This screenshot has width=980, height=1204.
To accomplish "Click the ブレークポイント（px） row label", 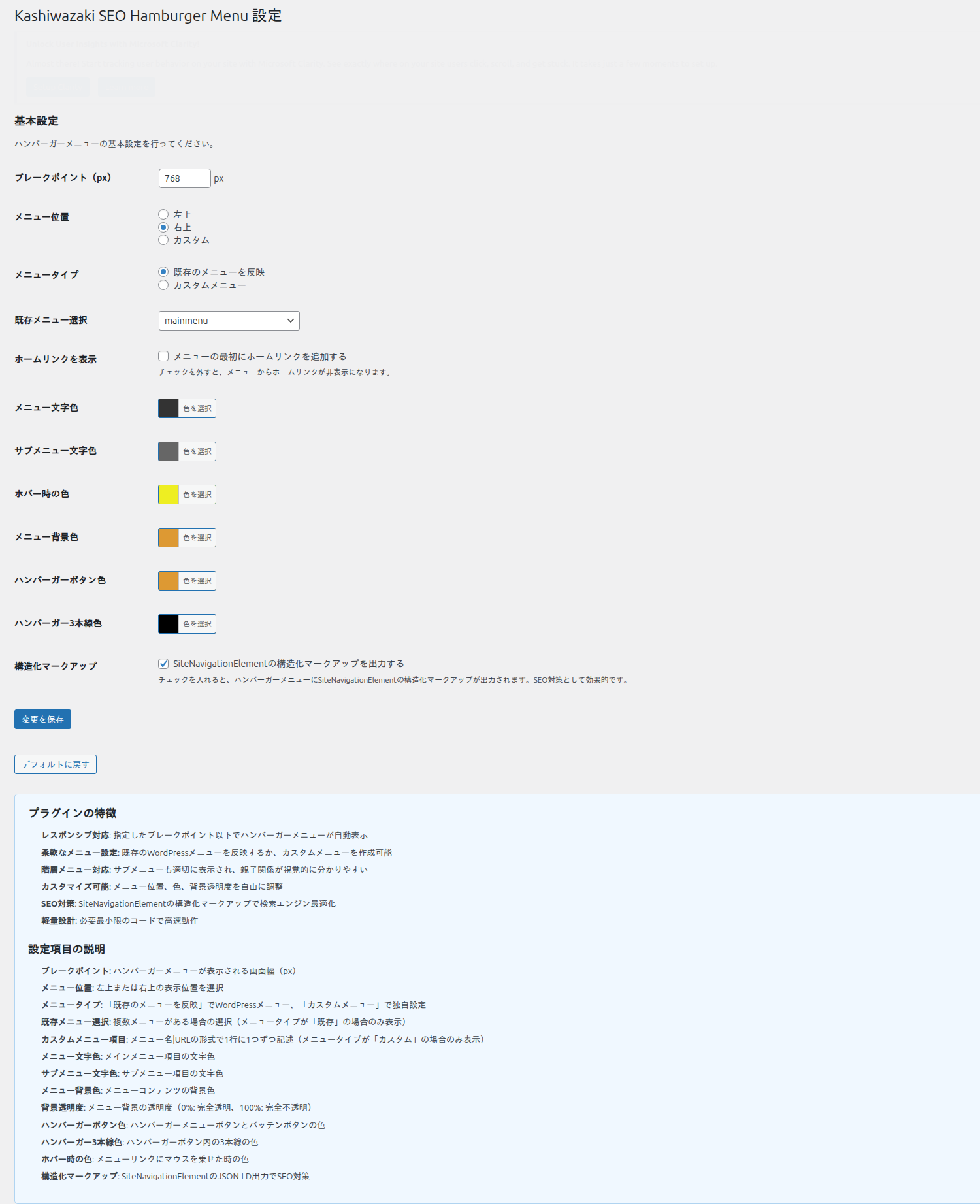I will (x=63, y=178).
